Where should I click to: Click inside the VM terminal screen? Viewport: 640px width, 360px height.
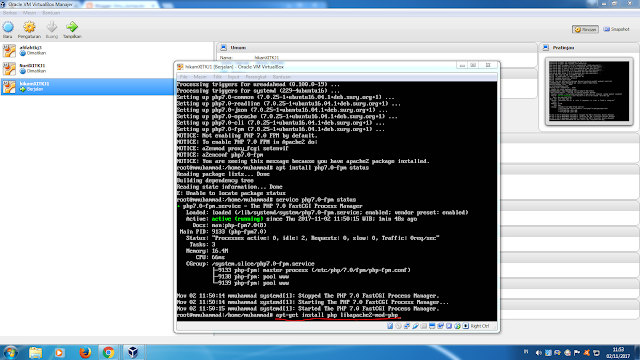point(337,201)
